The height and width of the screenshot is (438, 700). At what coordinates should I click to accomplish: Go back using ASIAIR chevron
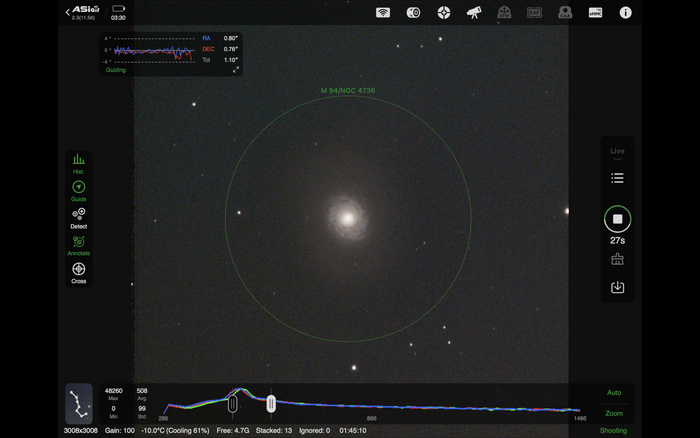point(68,12)
